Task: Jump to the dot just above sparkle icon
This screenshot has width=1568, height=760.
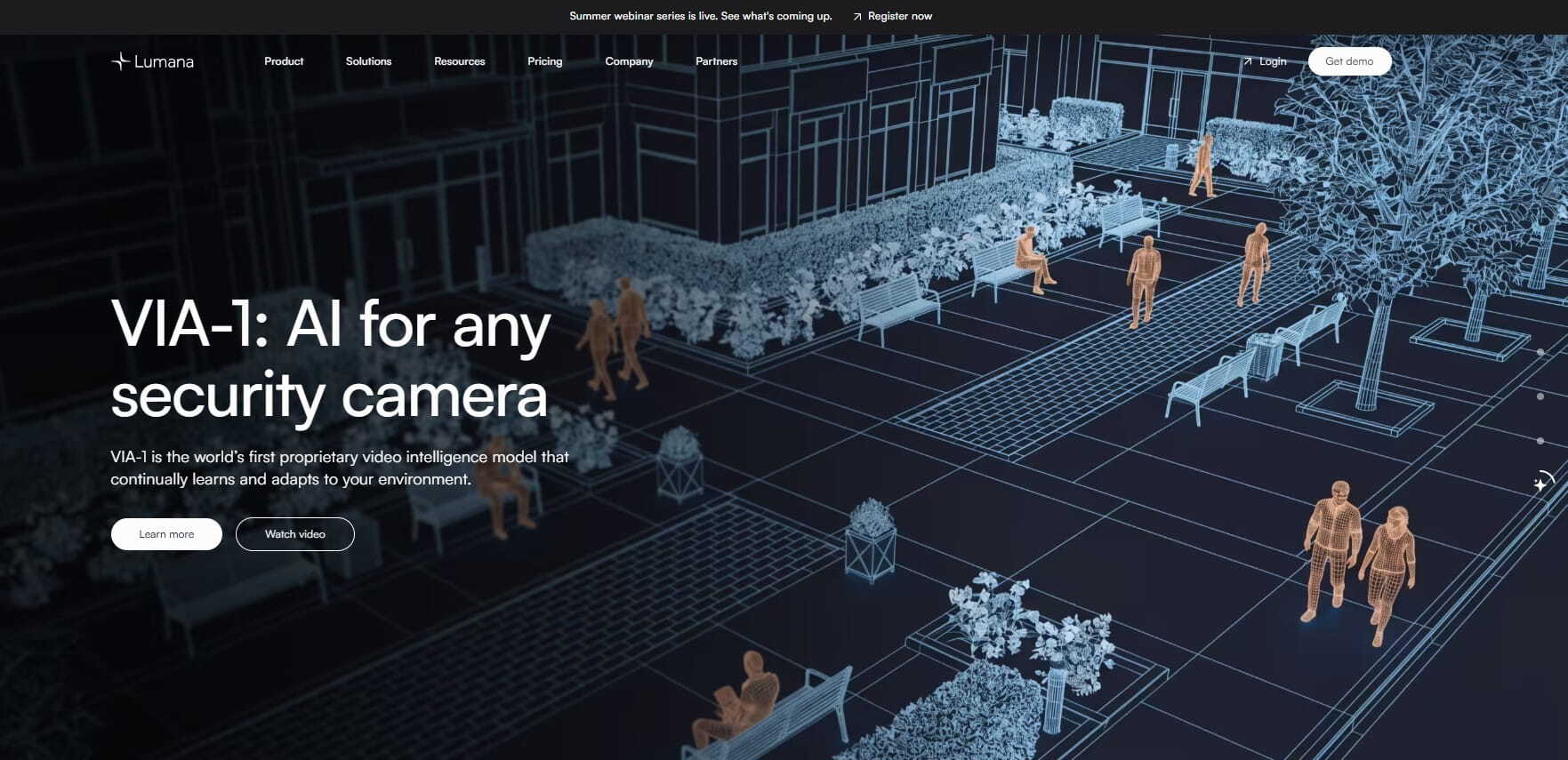Action: click(x=1540, y=441)
